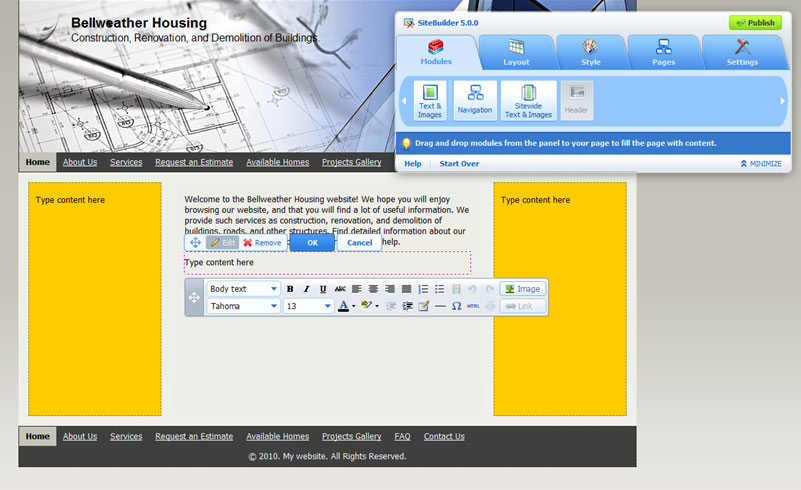Toggle italic formatting in the editor toolbar
This screenshot has width=801, height=490.
click(x=306, y=289)
